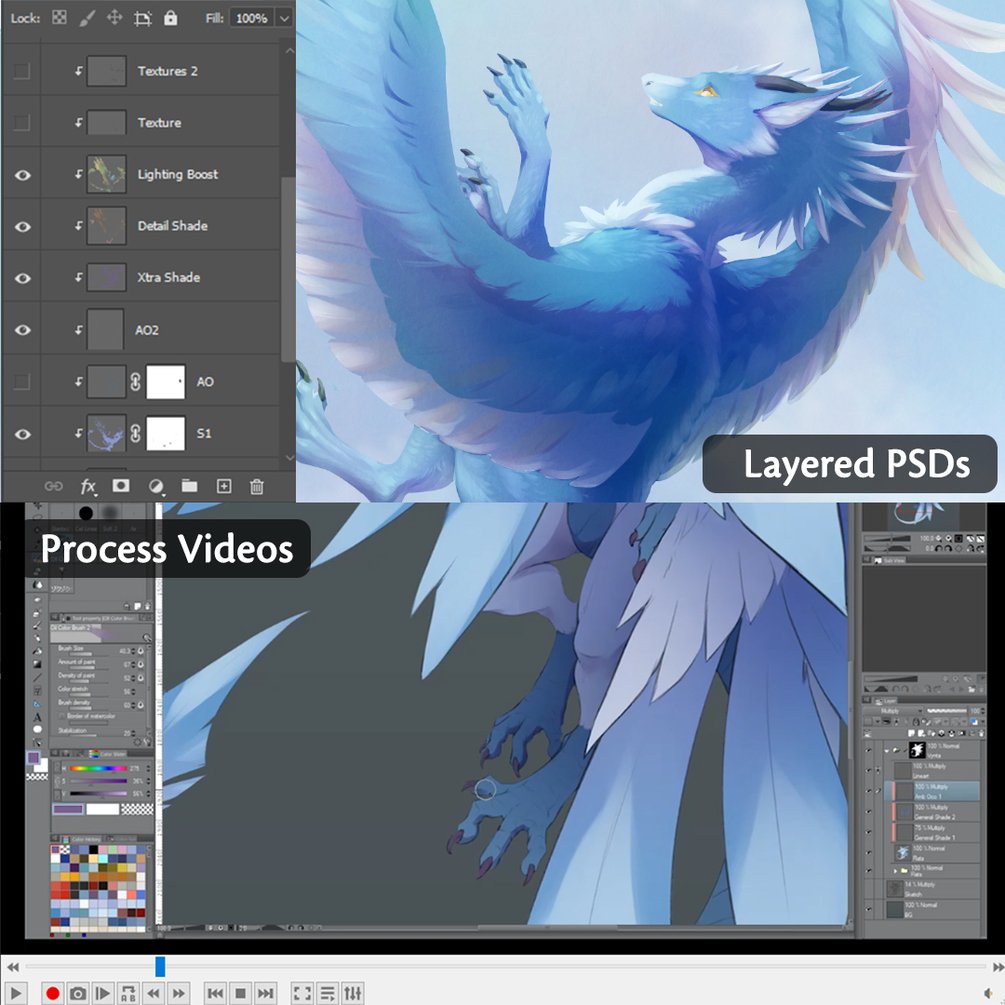Select the S1 layer mask thumbnail
The width and height of the screenshot is (1005, 1005).
pos(166,433)
